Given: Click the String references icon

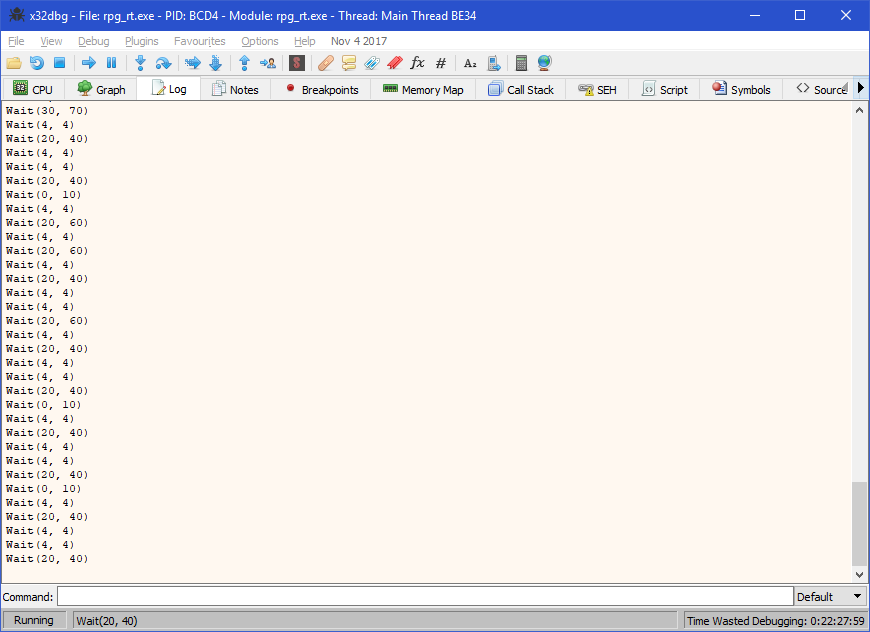Looking at the screenshot, I should (x=470, y=63).
